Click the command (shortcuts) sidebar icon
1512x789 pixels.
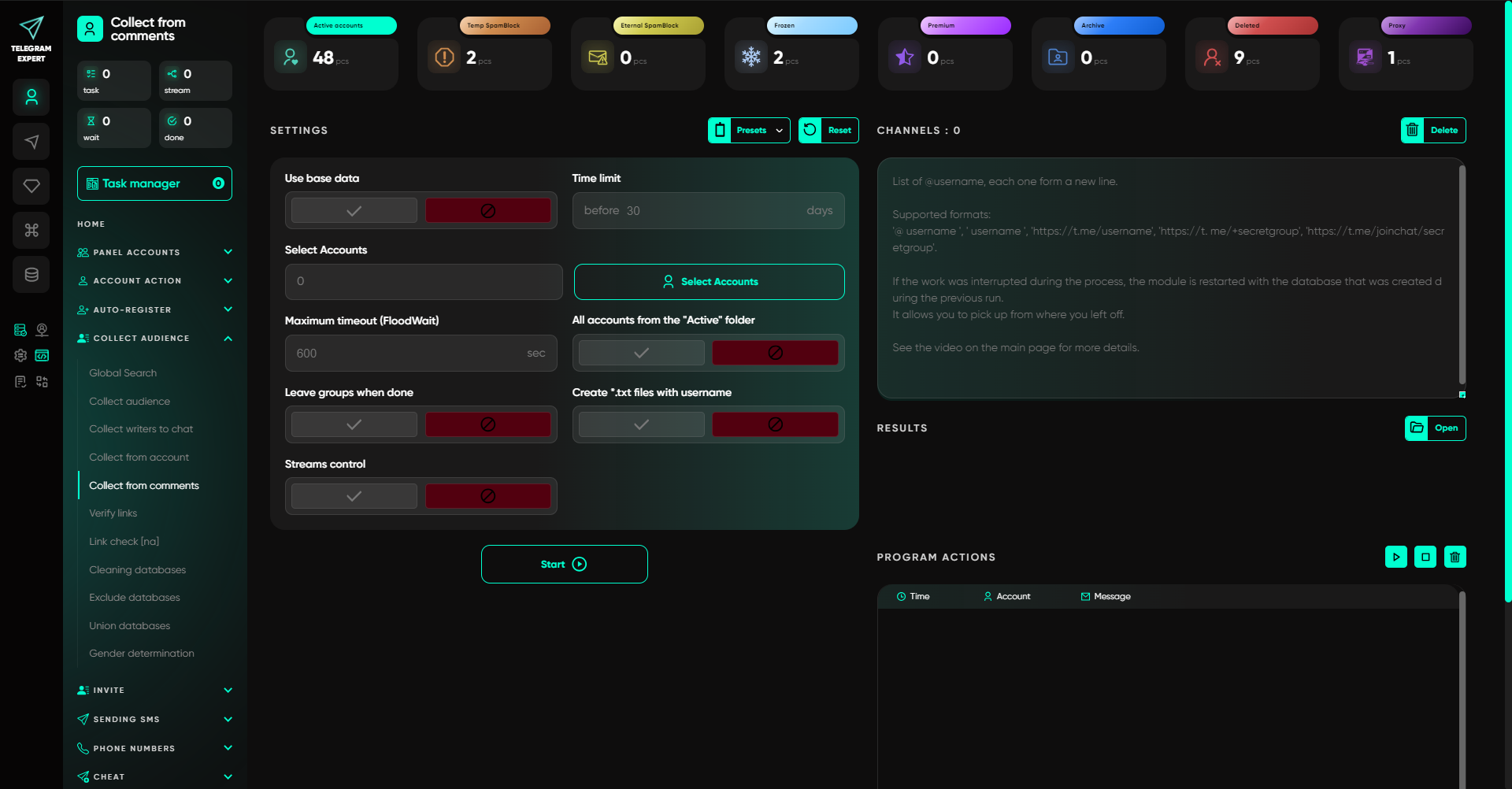click(31, 230)
